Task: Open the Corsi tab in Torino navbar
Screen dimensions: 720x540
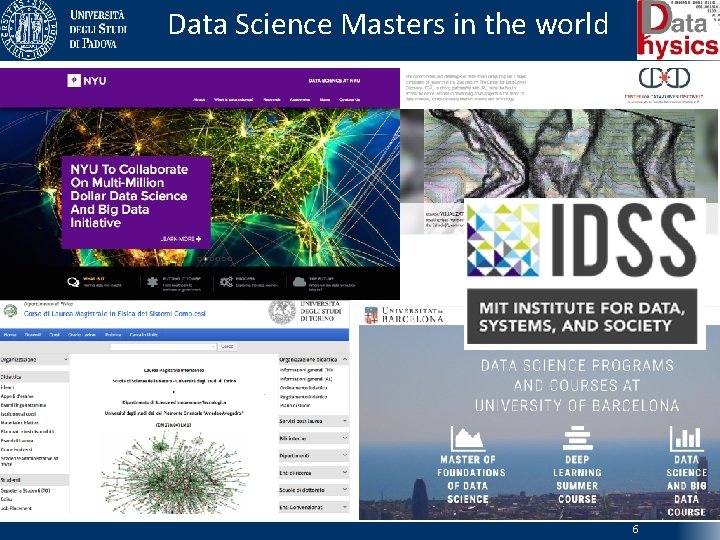Action: tap(55, 335)
